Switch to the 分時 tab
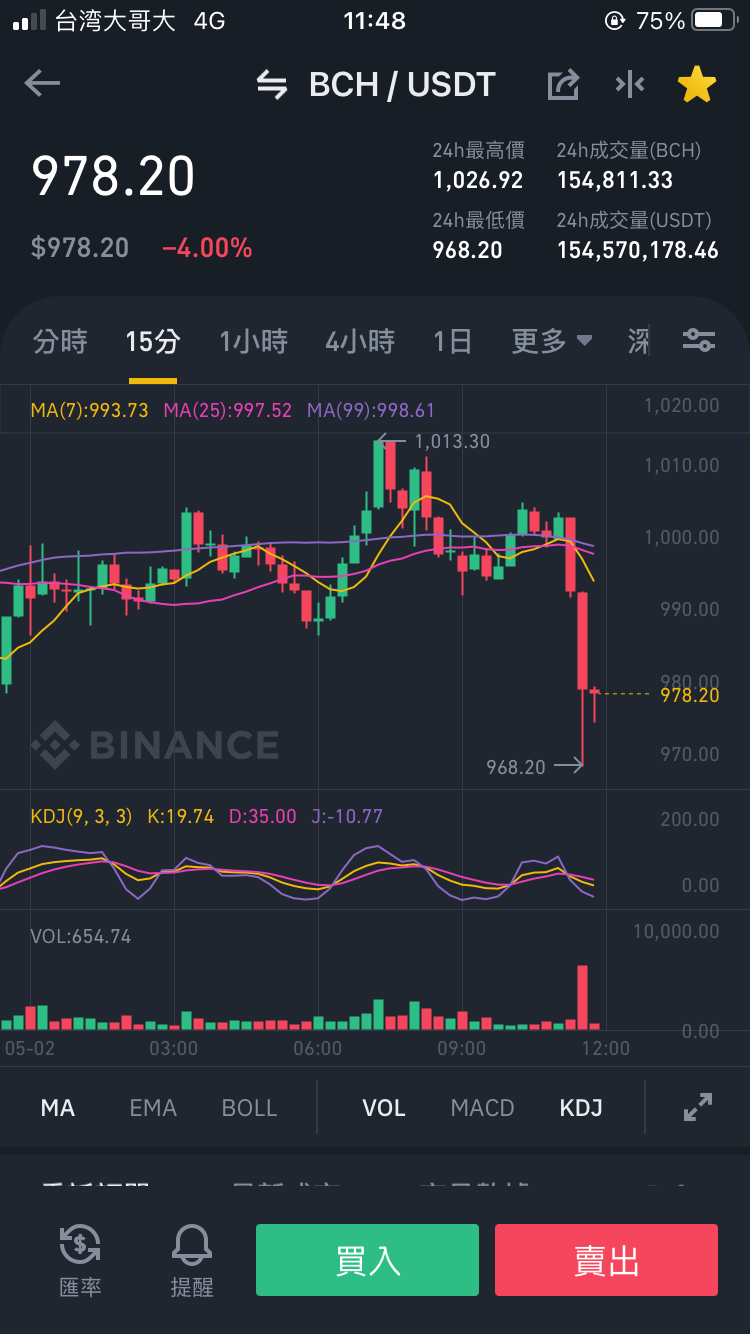 [x=60, y=341]
